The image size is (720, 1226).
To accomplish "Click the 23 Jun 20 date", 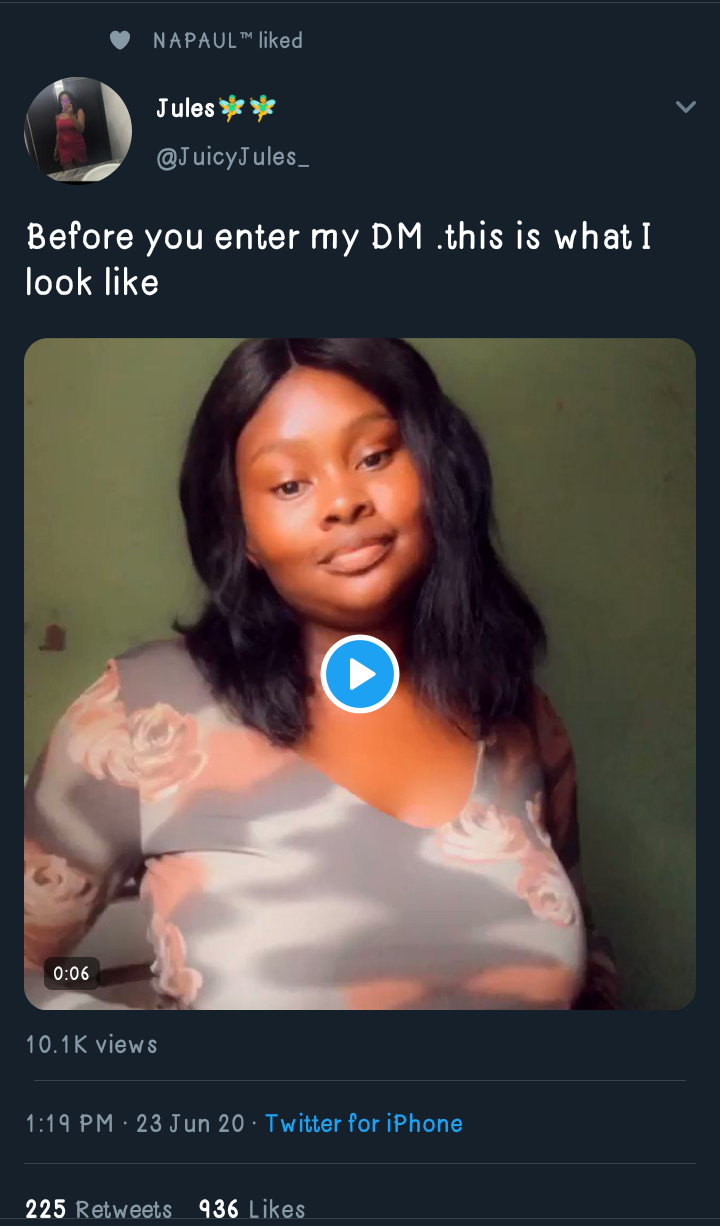I will click(x=190, y=1123).
